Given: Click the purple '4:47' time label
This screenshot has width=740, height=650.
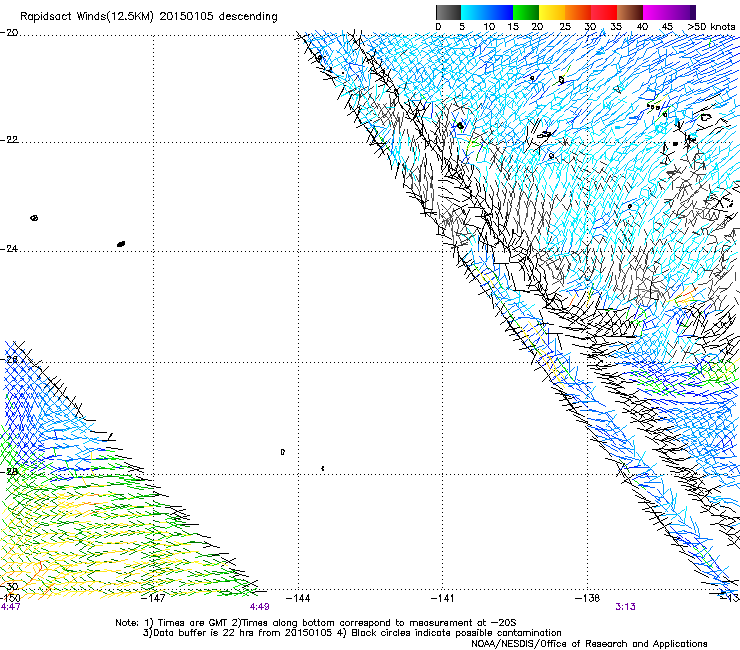Looking at the screenshot, I should [x=10, y=607].
